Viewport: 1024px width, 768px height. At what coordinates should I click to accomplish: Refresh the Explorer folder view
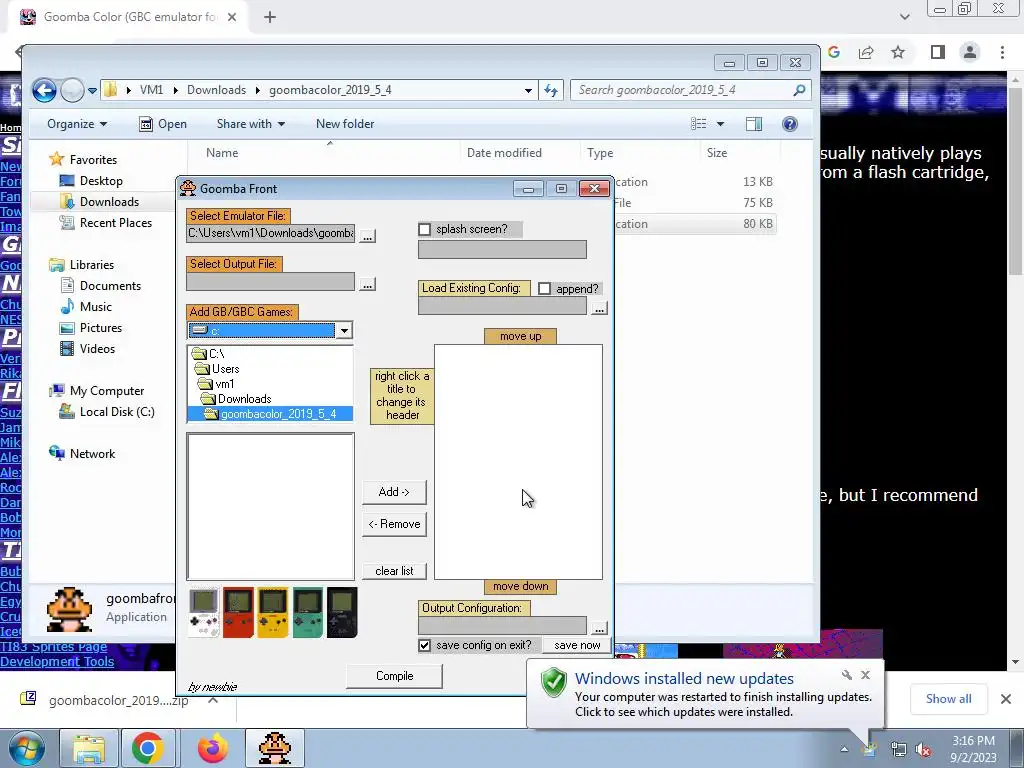[x=551, y=90]
